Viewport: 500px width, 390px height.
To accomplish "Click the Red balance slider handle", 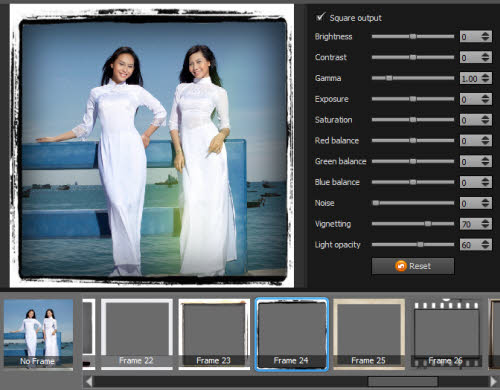I will [413, 140].
